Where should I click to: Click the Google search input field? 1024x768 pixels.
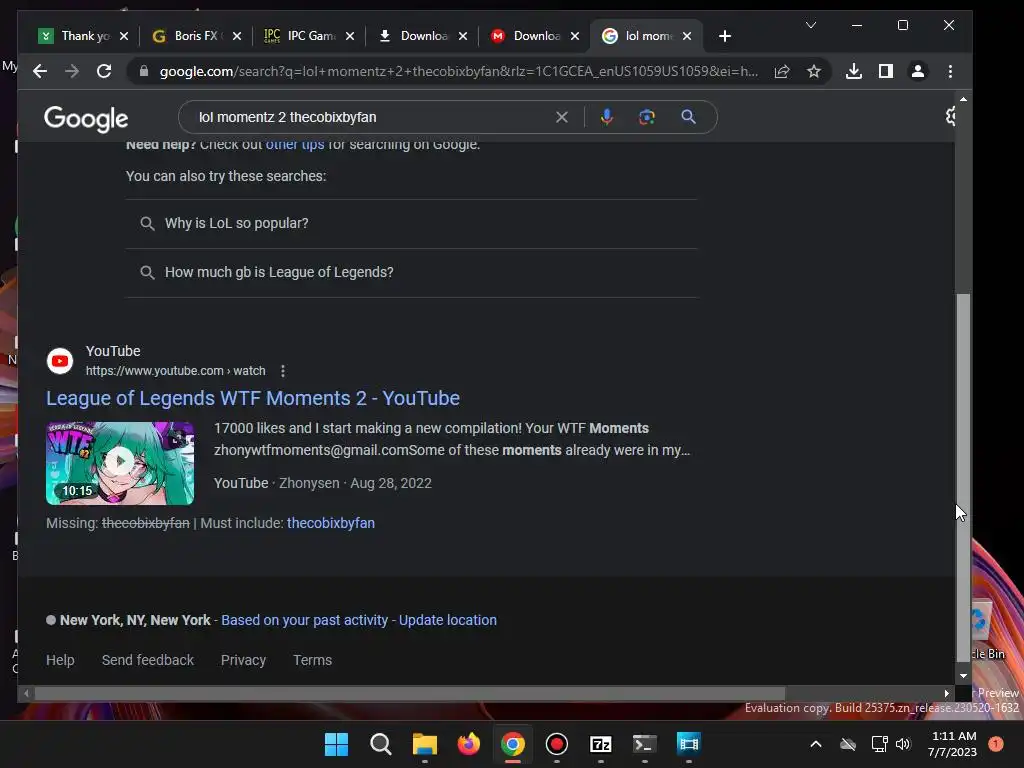(x=372, y=117)
